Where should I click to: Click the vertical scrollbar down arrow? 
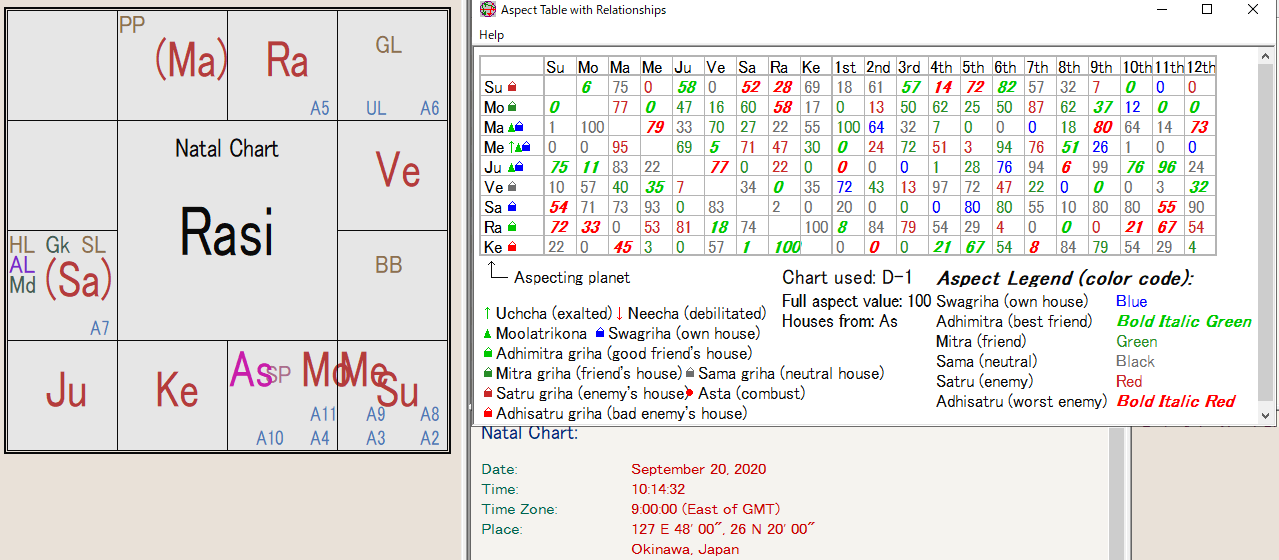1265,415
